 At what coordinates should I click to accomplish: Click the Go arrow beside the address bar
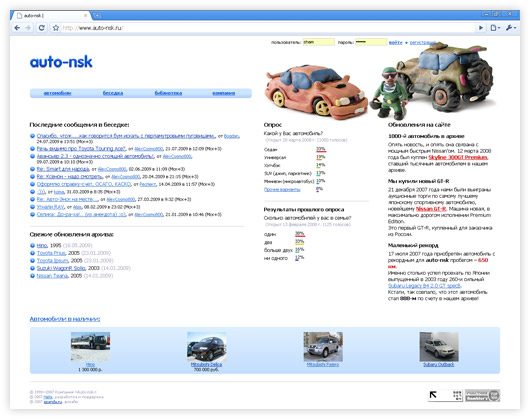pos(481,28)
